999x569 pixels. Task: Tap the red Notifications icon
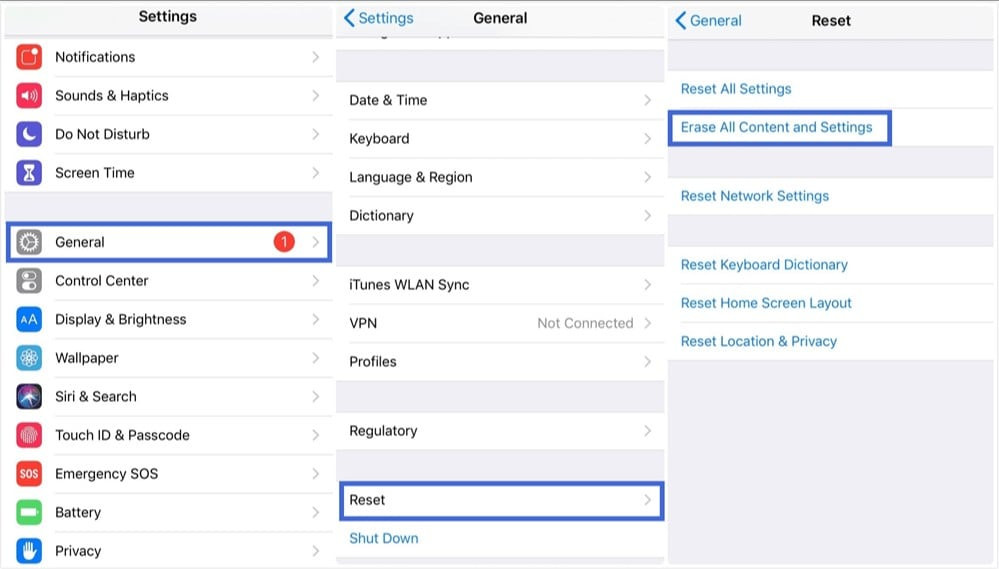[29, 57]
